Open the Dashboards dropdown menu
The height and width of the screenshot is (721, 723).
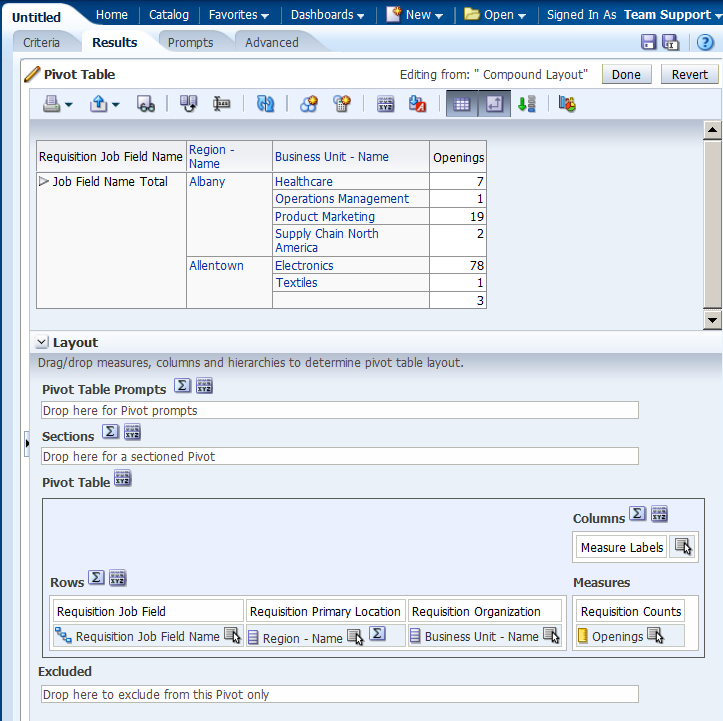[x=327, y=15]
